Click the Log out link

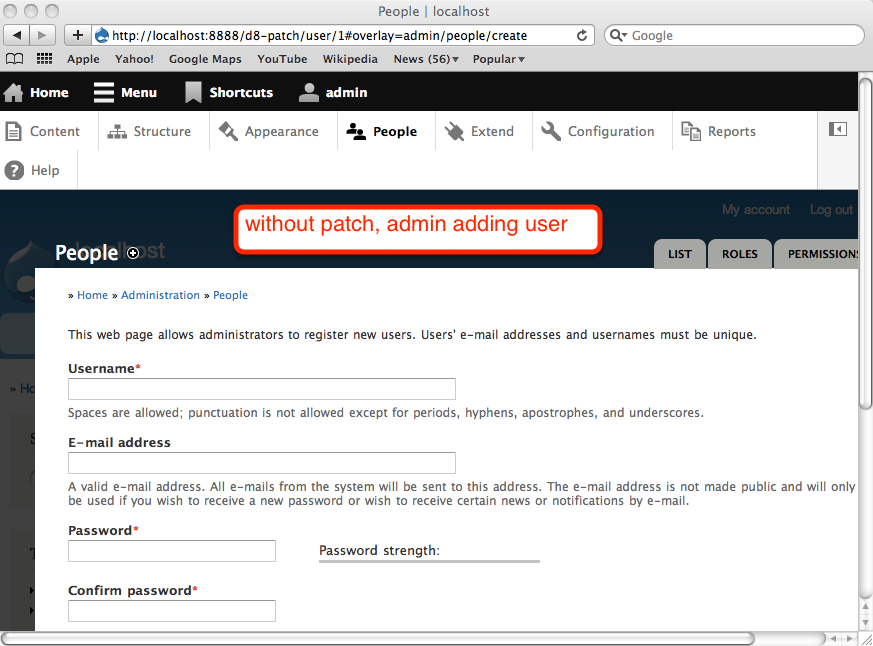(831, 209)
